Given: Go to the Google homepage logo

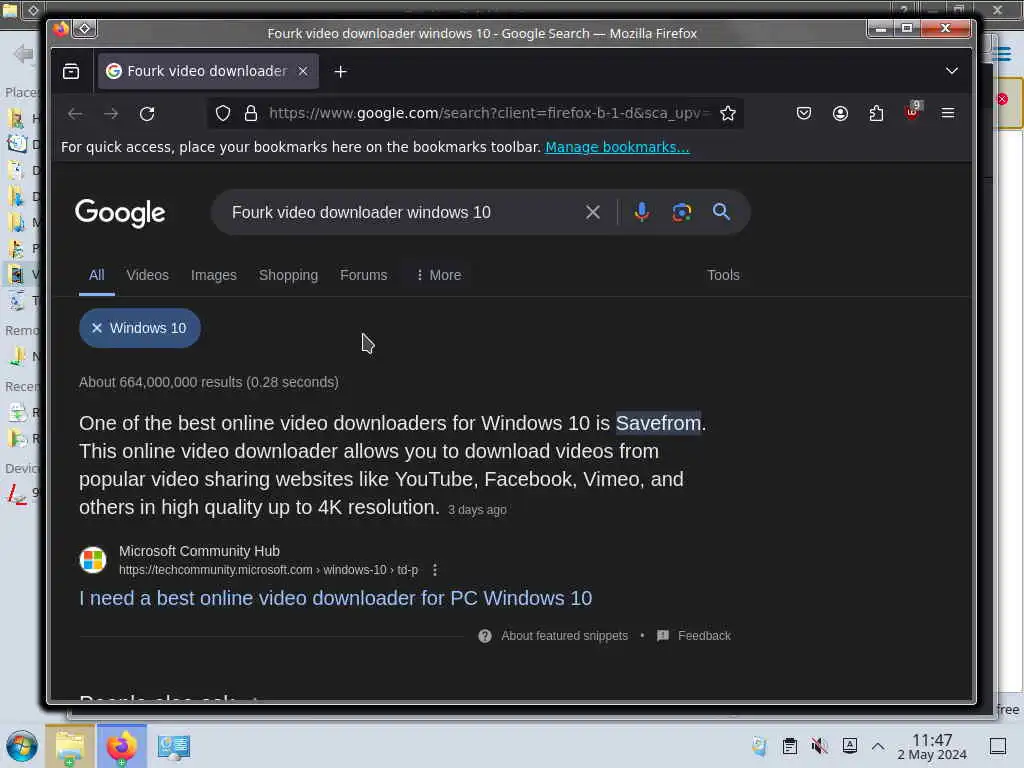Looking at the screenshot, I should point(120,213).
